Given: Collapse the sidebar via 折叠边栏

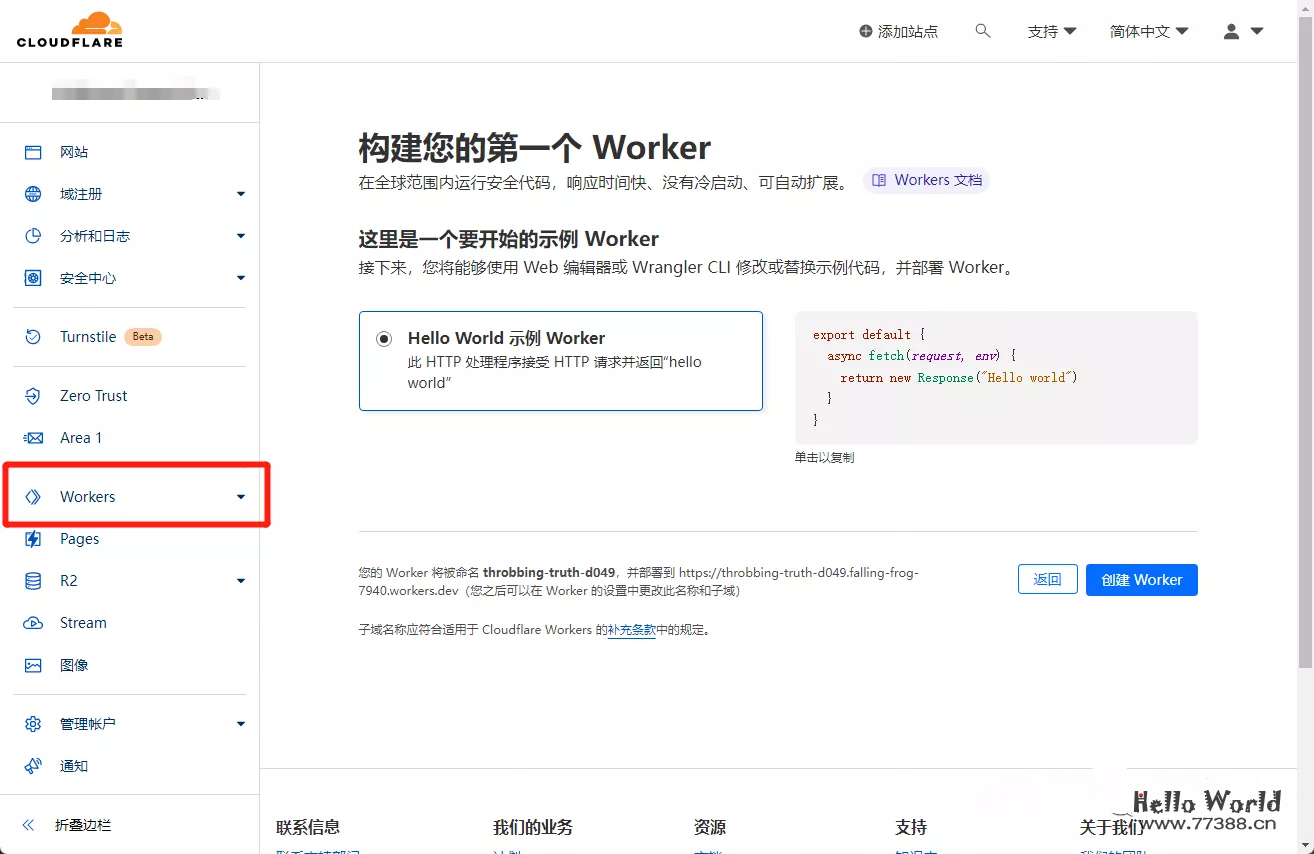Looking at the screenshot, I should click(x=65, y=825).
